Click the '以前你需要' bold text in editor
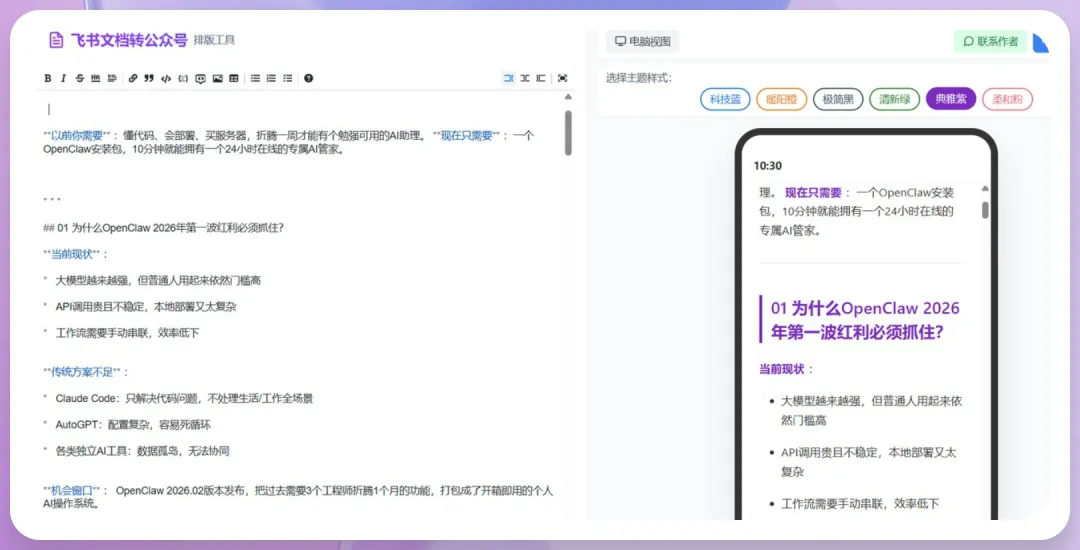 [76, 136]
